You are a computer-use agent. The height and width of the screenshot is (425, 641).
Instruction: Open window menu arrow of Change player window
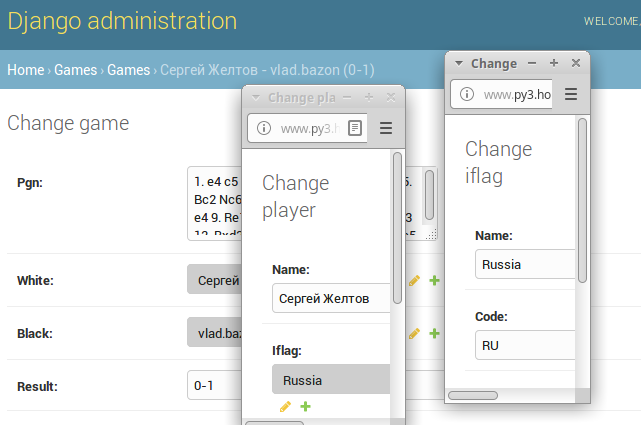coord(256,98)
